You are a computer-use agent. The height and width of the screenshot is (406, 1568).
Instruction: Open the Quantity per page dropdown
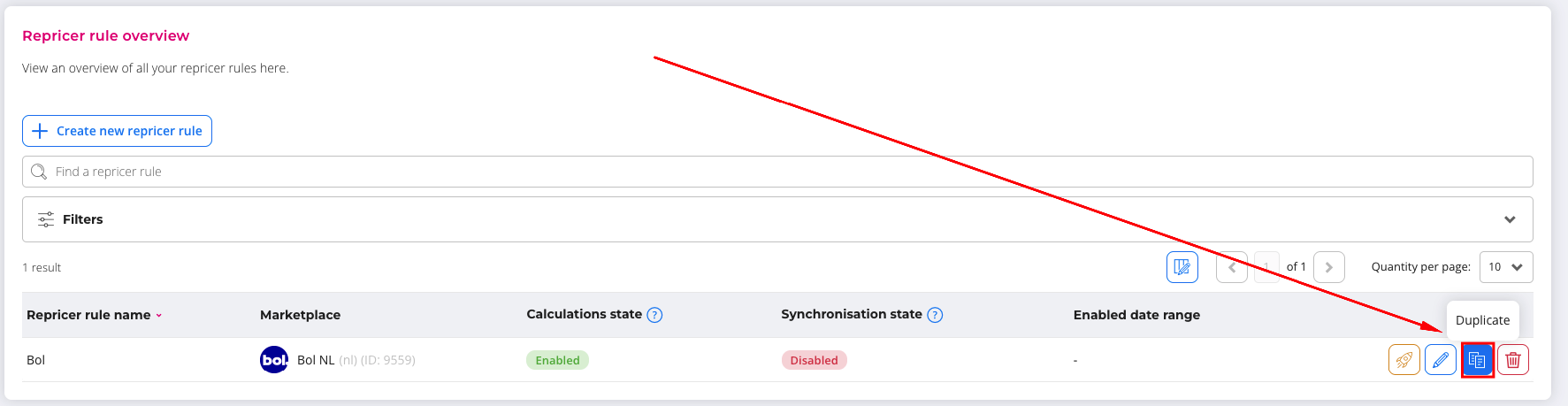1505,267
